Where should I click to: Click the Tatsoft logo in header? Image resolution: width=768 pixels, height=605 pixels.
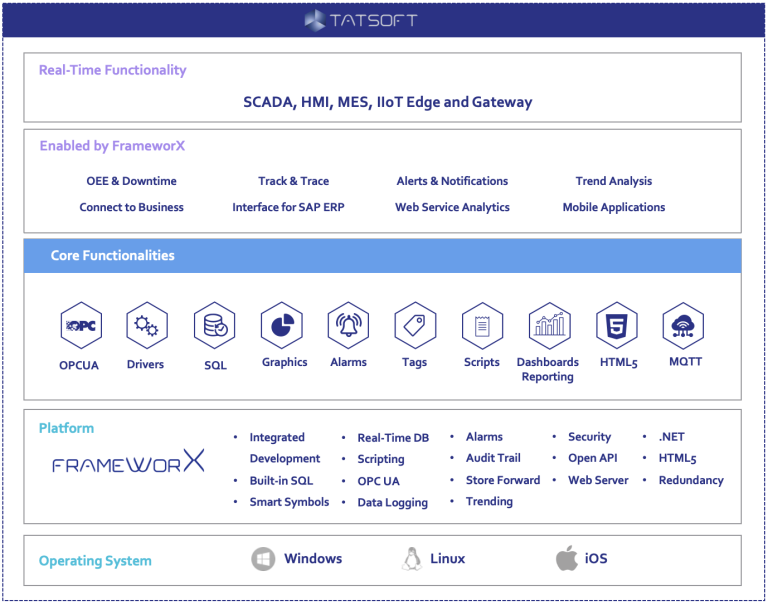360,19
